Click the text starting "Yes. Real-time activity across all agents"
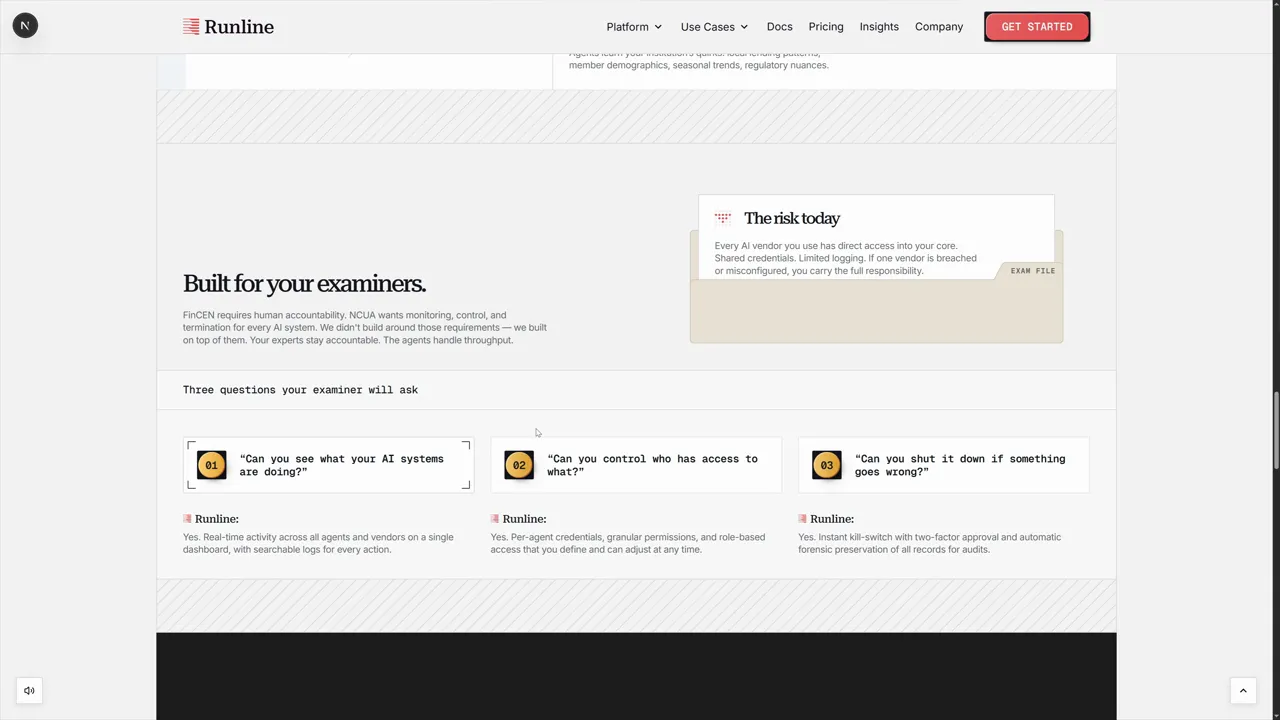The height and width of the screenshot is (720, 1280). click(318, 543)
